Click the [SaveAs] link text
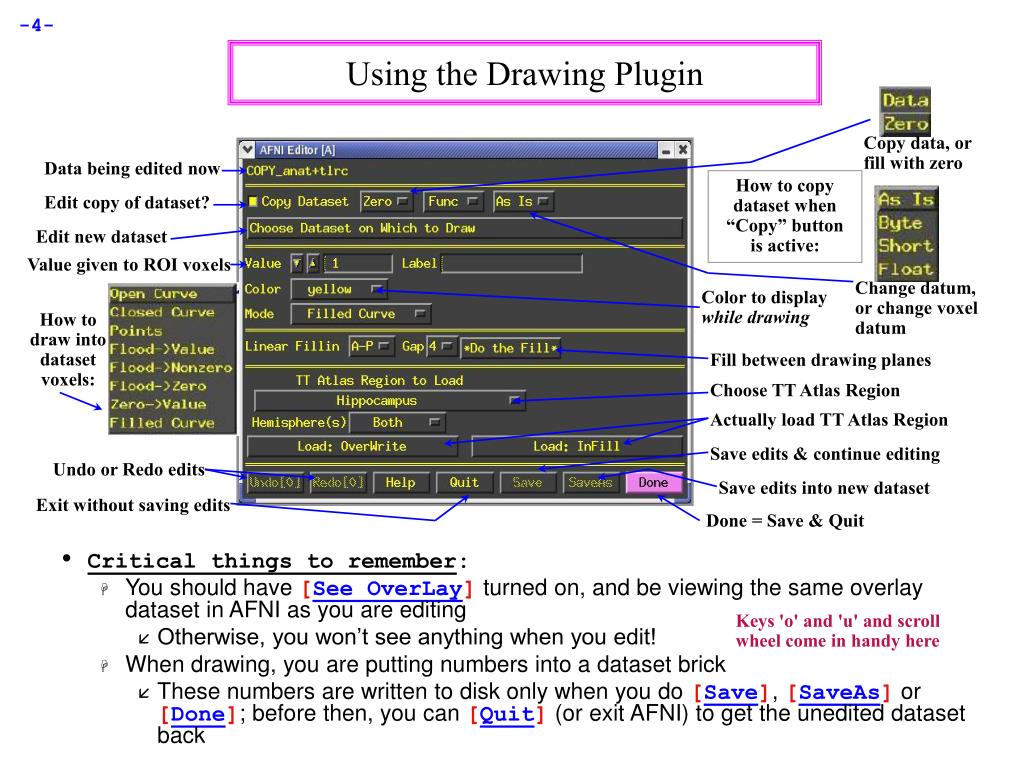Screen dimensions: 1024x768 point(839,692)
